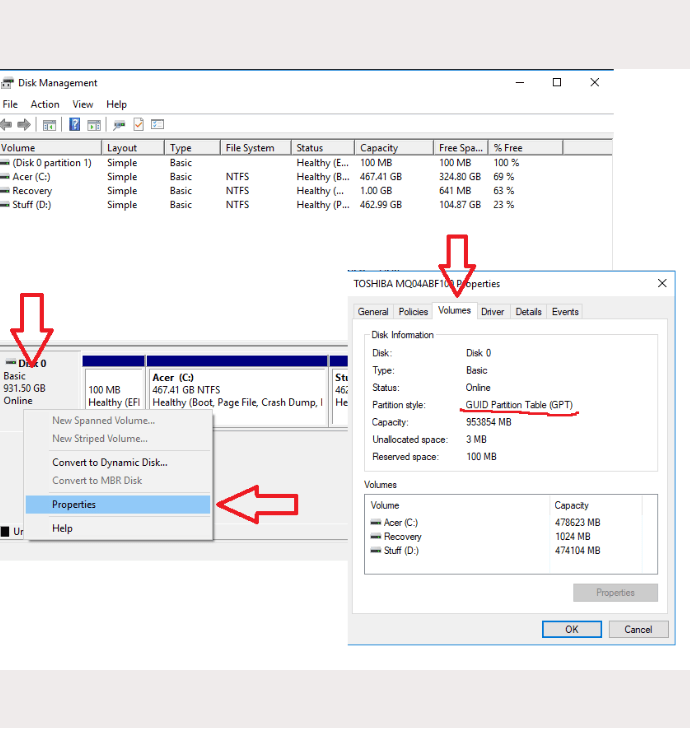Image resolution: width=690 pixels, height=730 pixels.
Task: Choose Properties from the context menu
Action: [118, 505]
